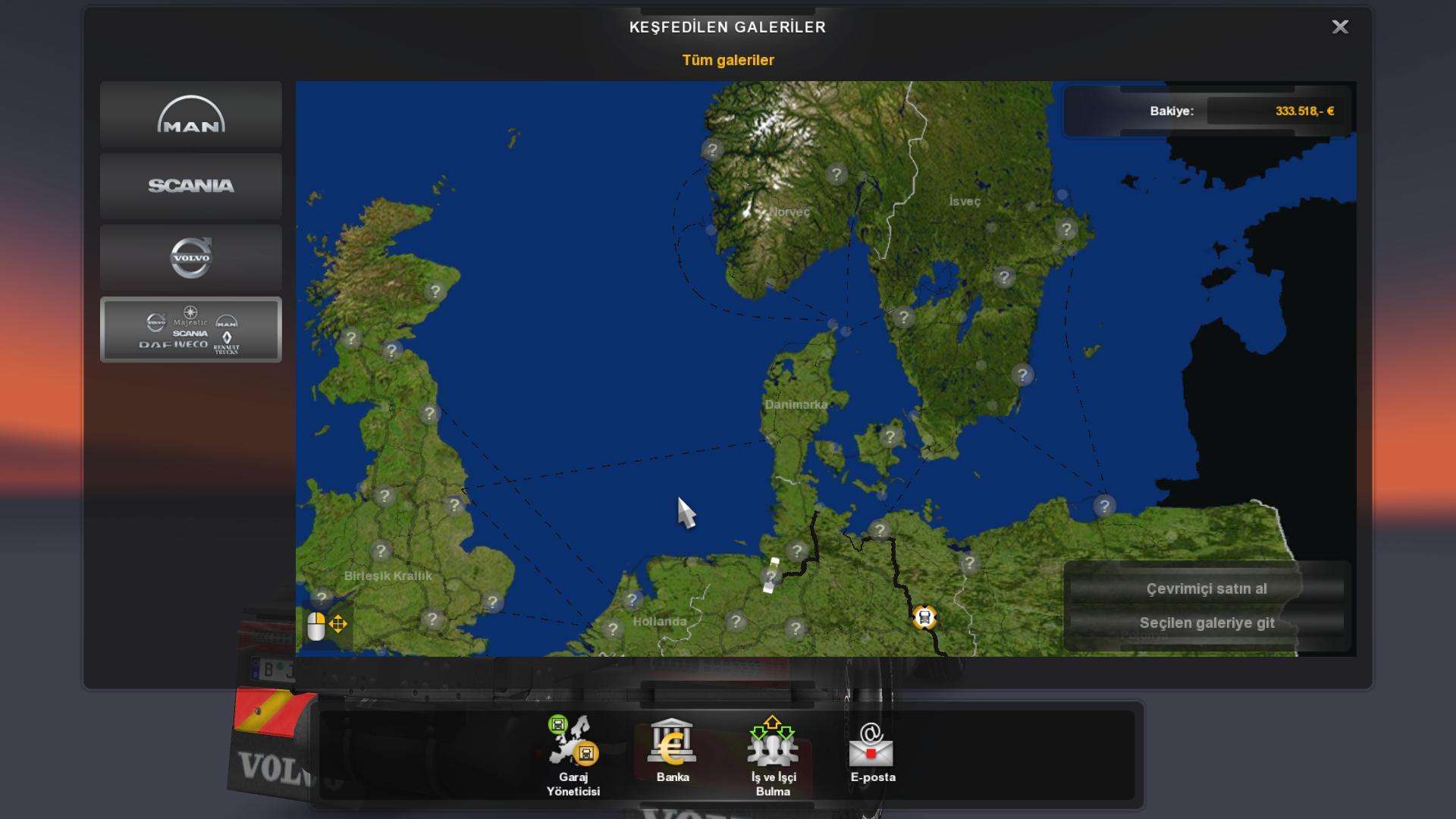Viewport: 1456px width, 819px height.
Task: Select the Volvo dealer brand filter
Action: (190, 258)
